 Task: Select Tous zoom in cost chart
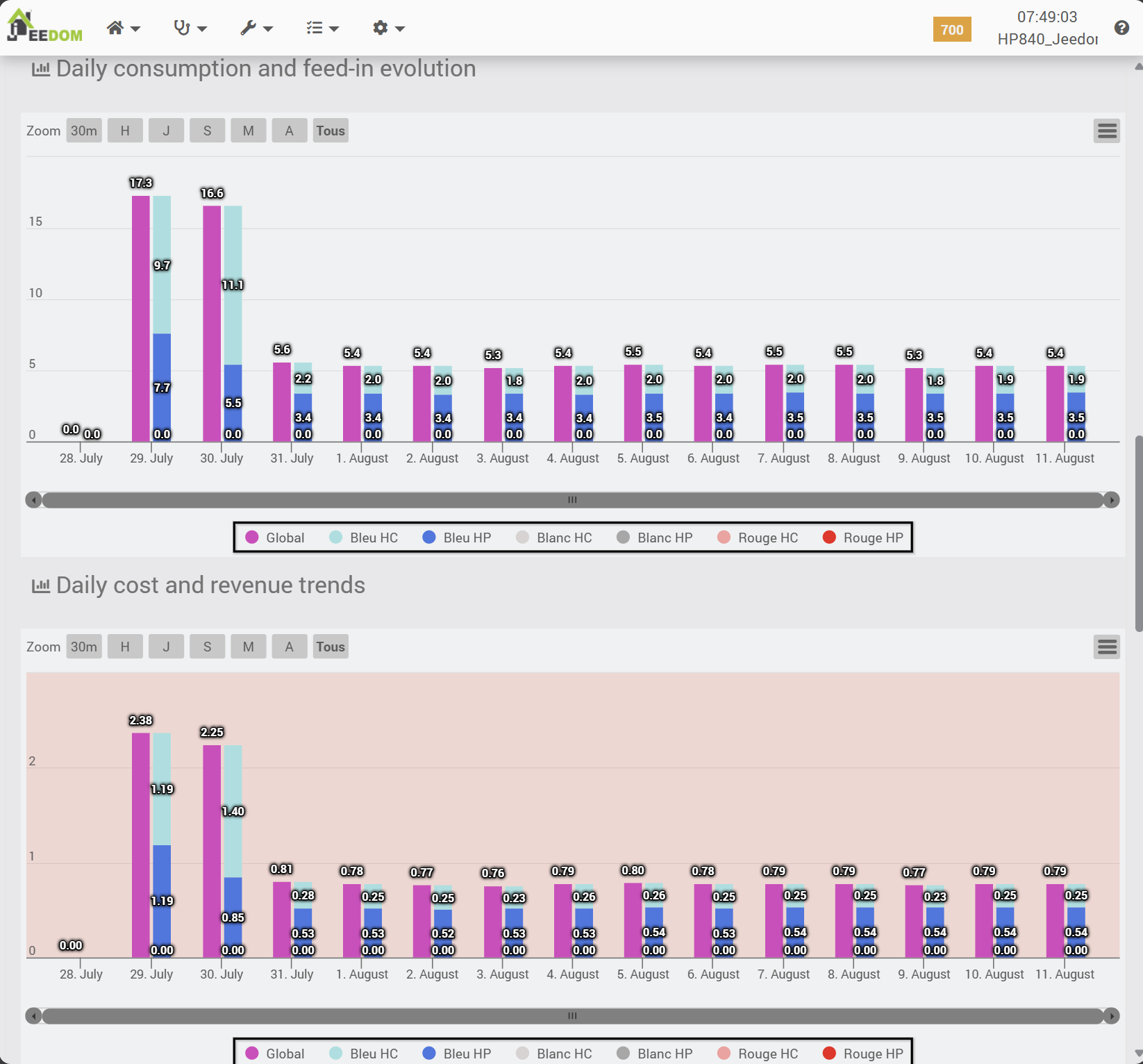pyautogui.click(x=331, y=647)
